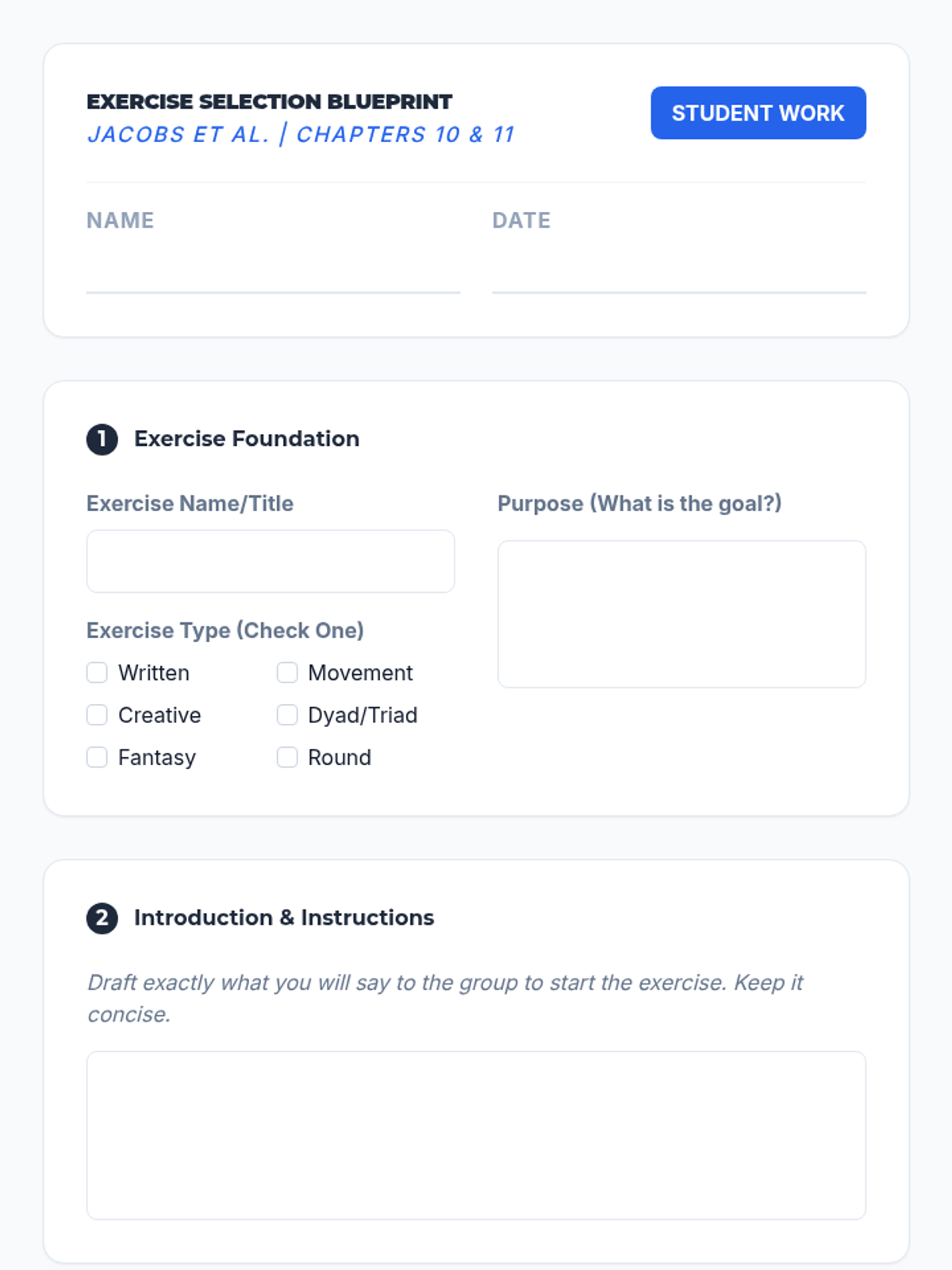Click the step 2 number badge

pyautogui.click(x=102, y=918)
